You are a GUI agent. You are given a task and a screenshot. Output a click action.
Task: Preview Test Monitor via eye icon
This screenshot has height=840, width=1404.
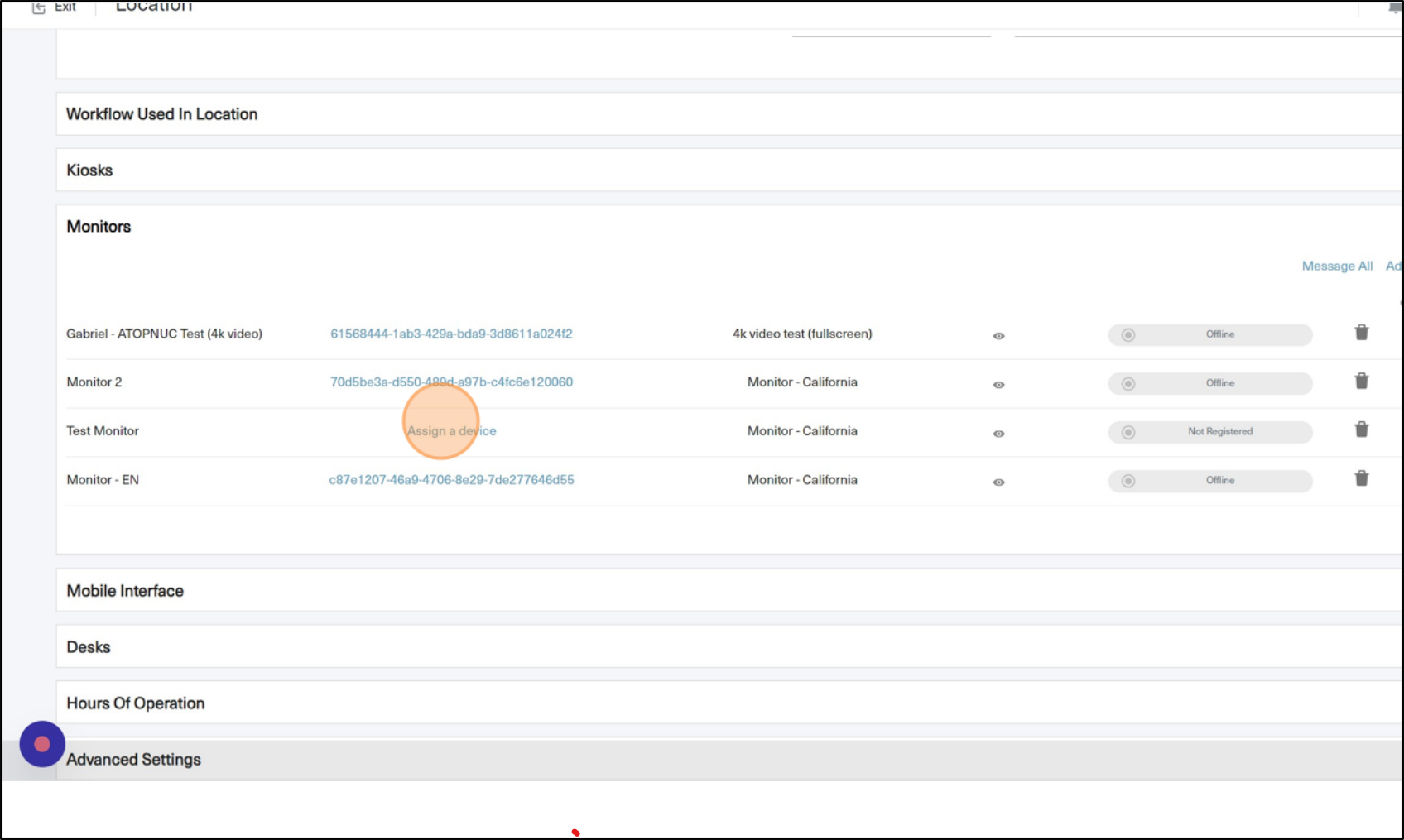998,434
